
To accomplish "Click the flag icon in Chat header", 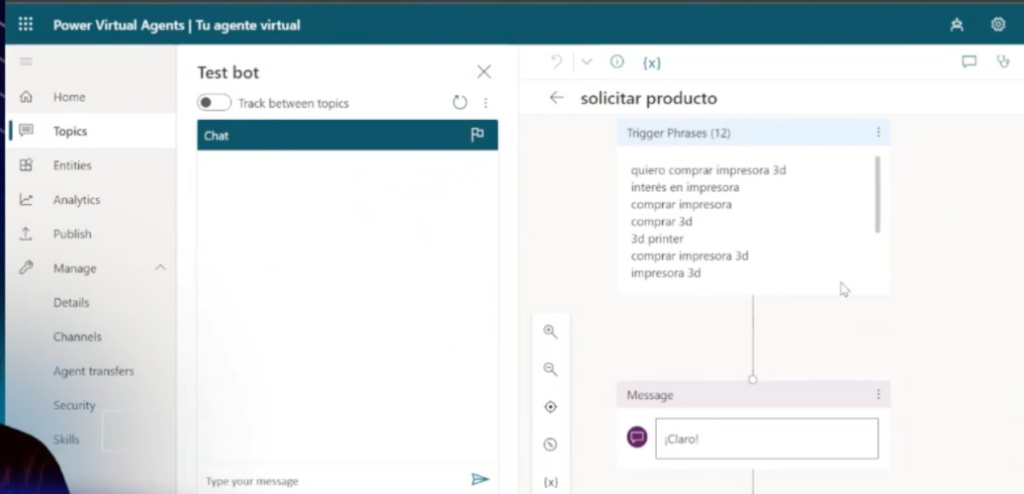I will [477, 135].
